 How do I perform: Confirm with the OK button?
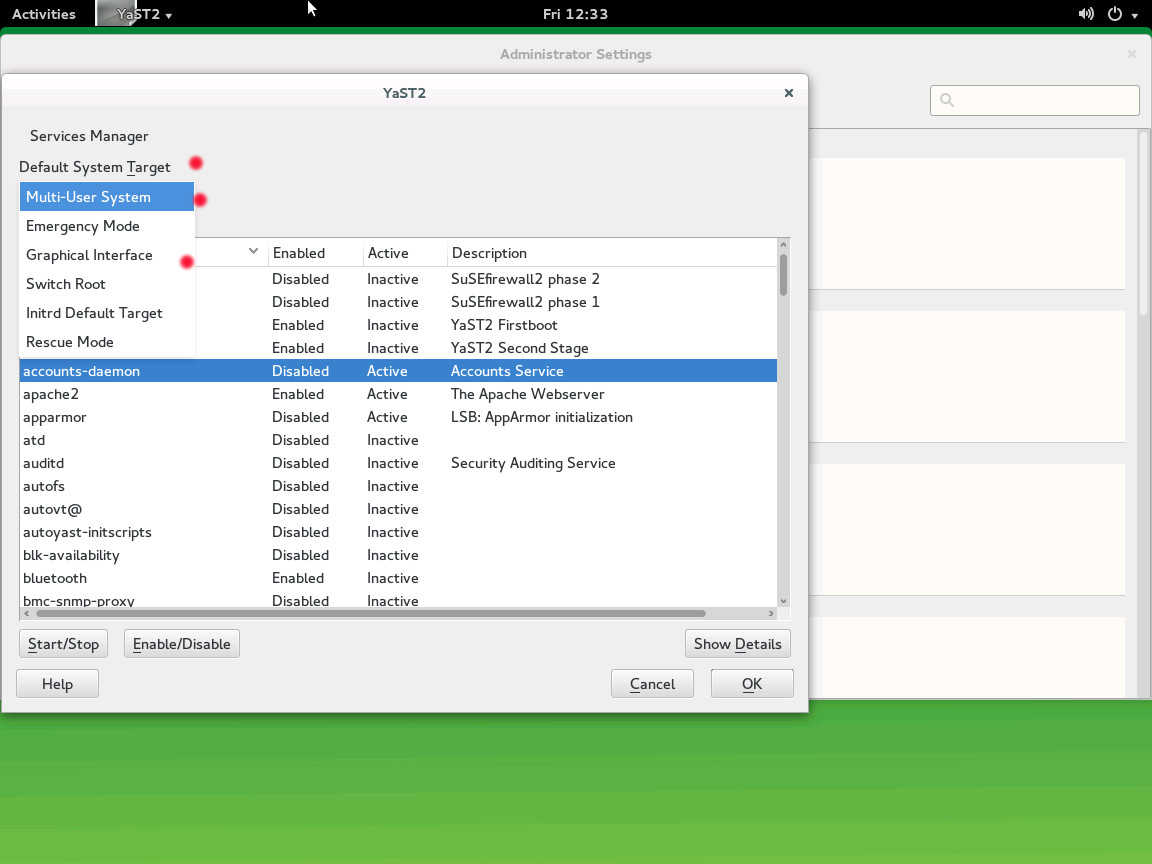tap(752, 684)
